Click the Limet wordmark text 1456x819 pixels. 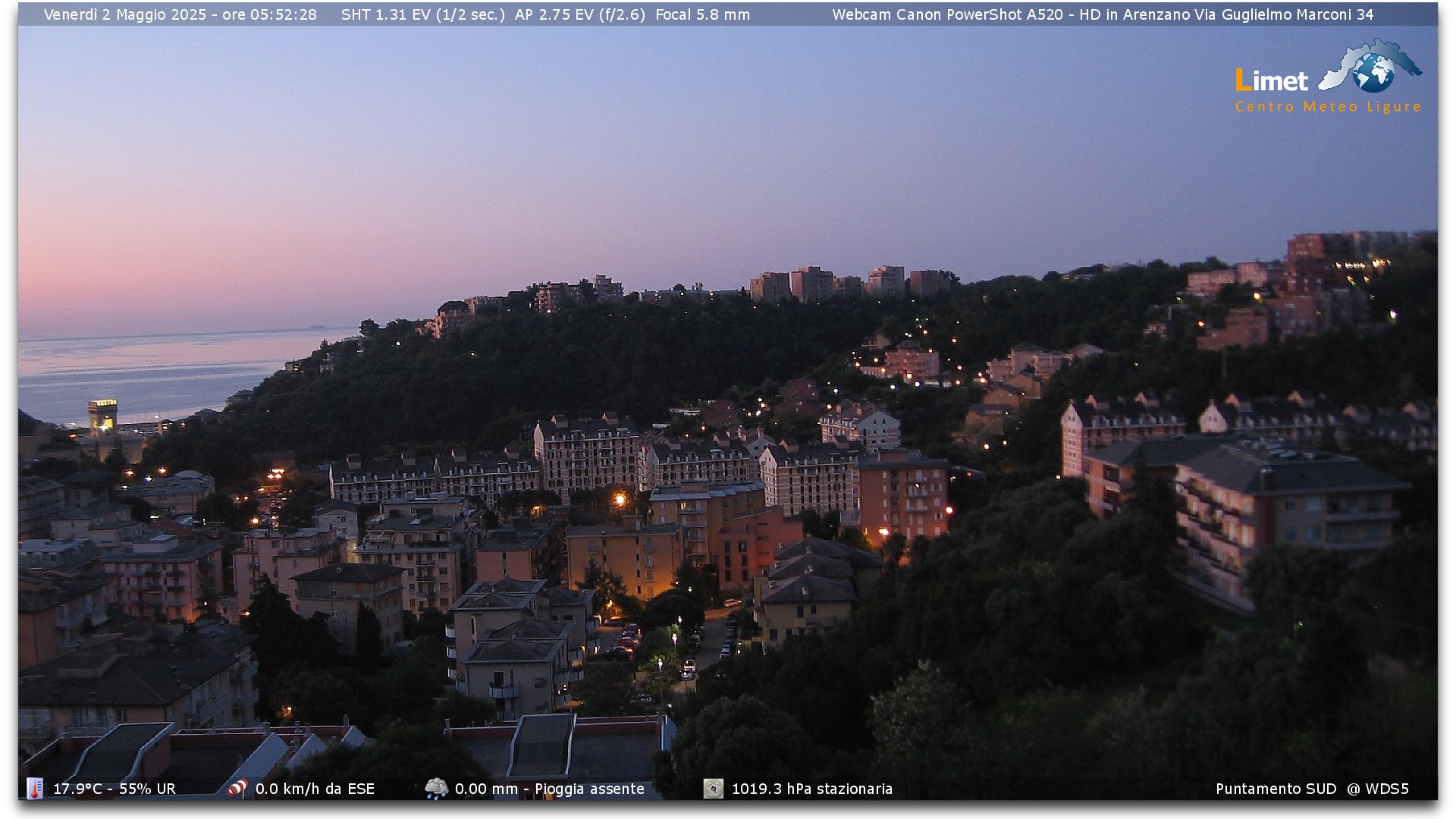coord(1272,80)
